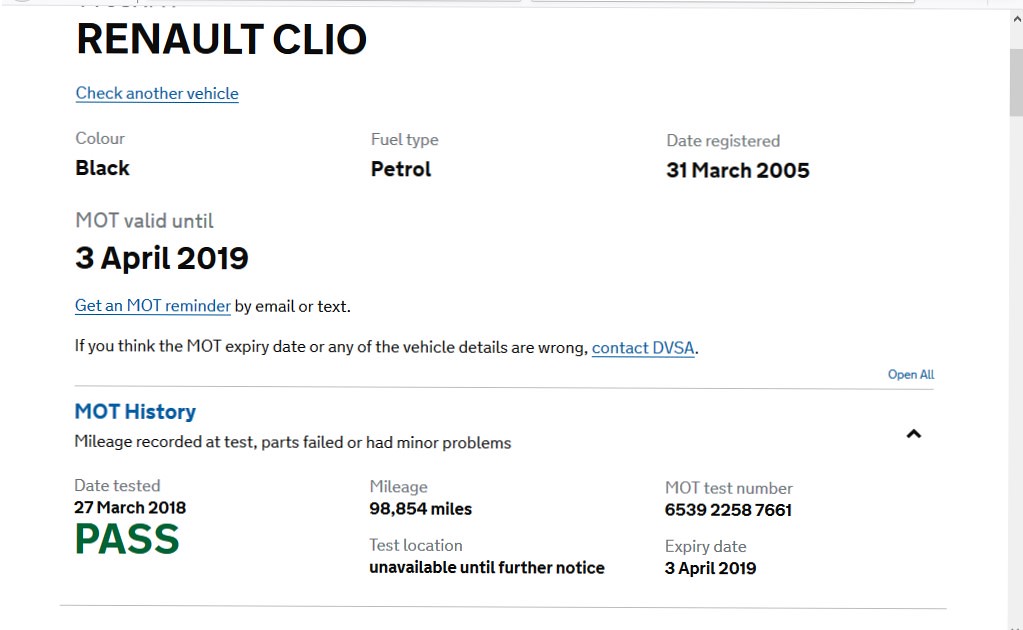
Task: Follow the Get an MOT reminder link
Action: [x=153, y=306]
